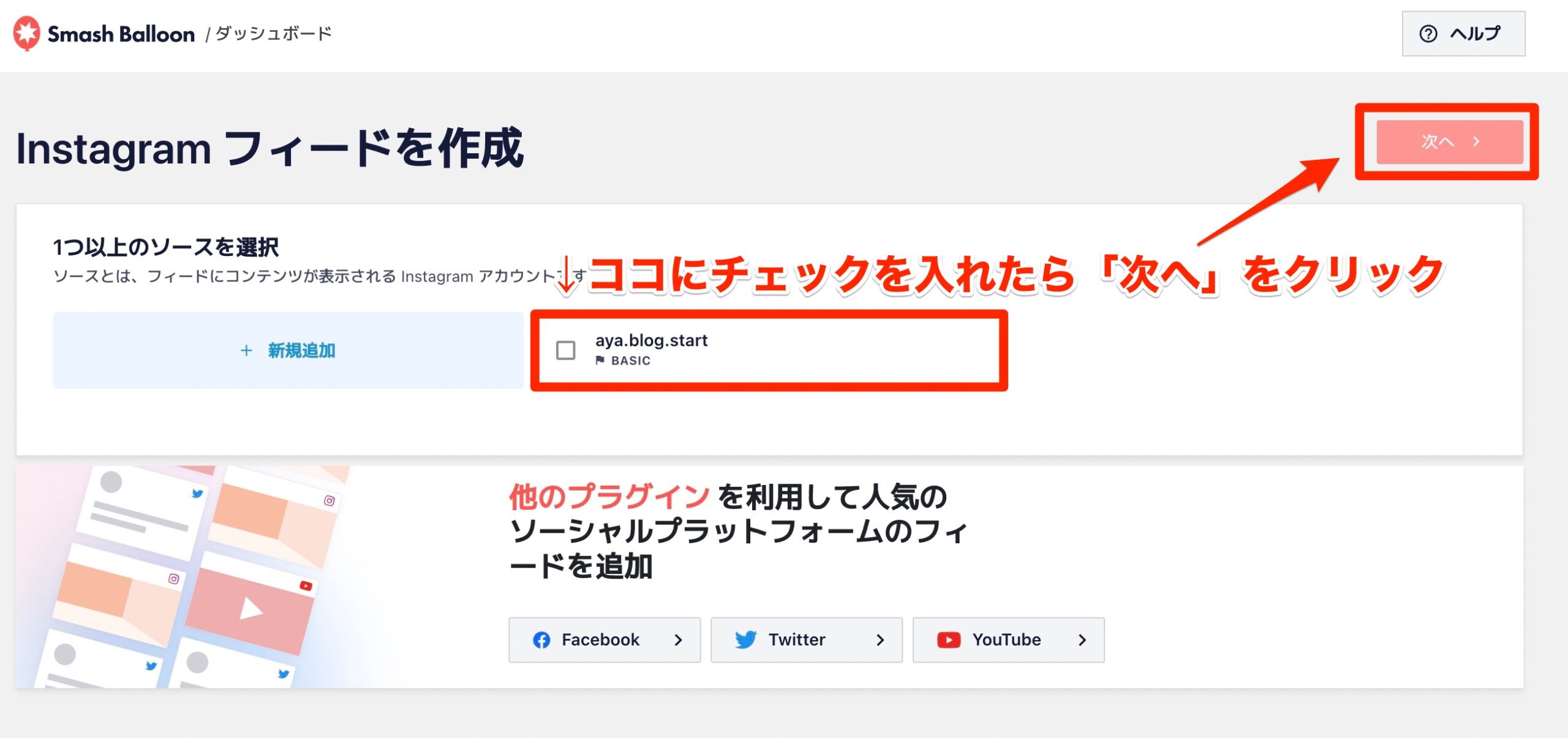This screenshot has width=1568, height=738.
Task: Click the 他のプラグイン highlighted text
Action: click(609, 496)
